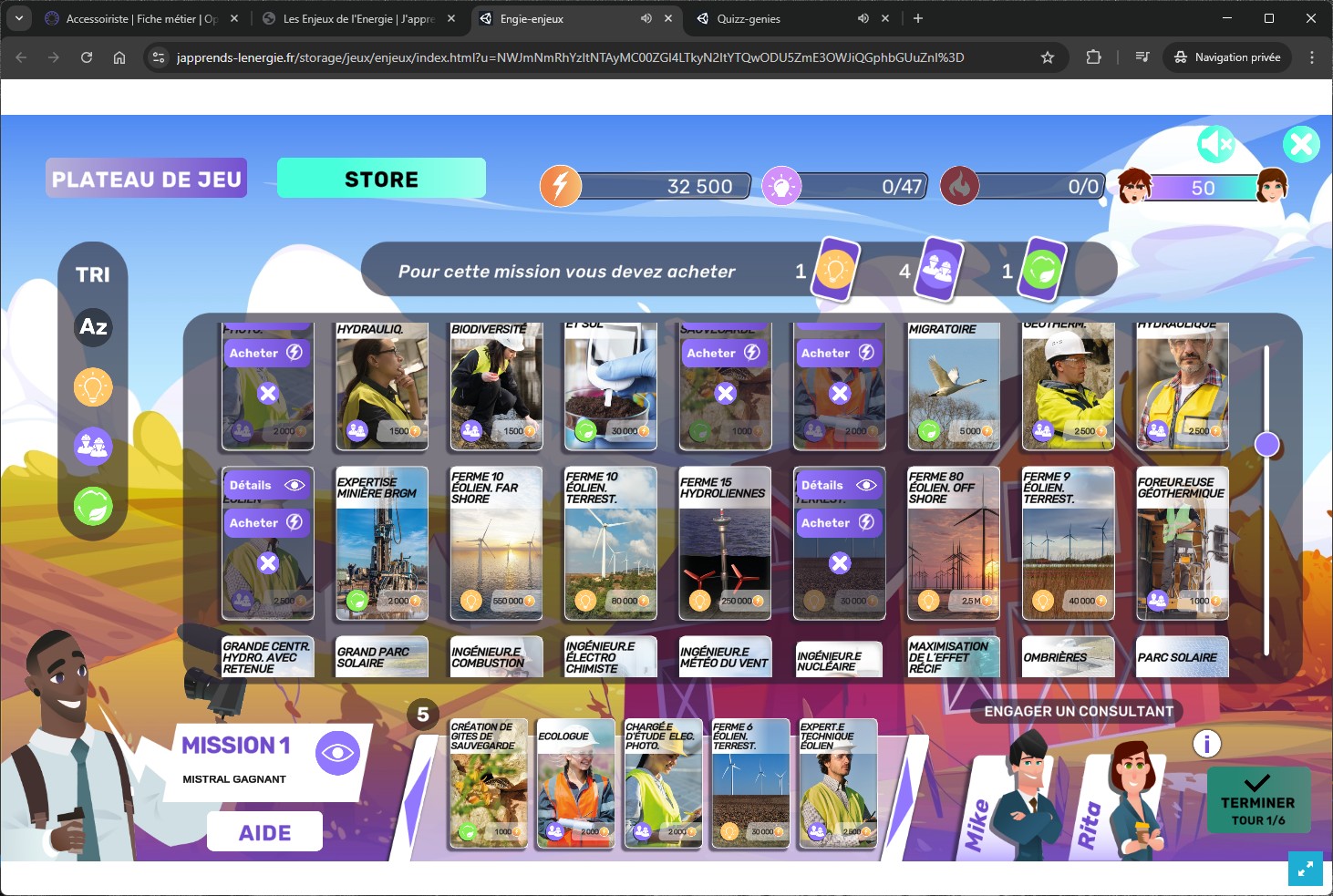The image size is (1333, 896).
Task: Close the game with teal X button
Action: point(1301,144)
